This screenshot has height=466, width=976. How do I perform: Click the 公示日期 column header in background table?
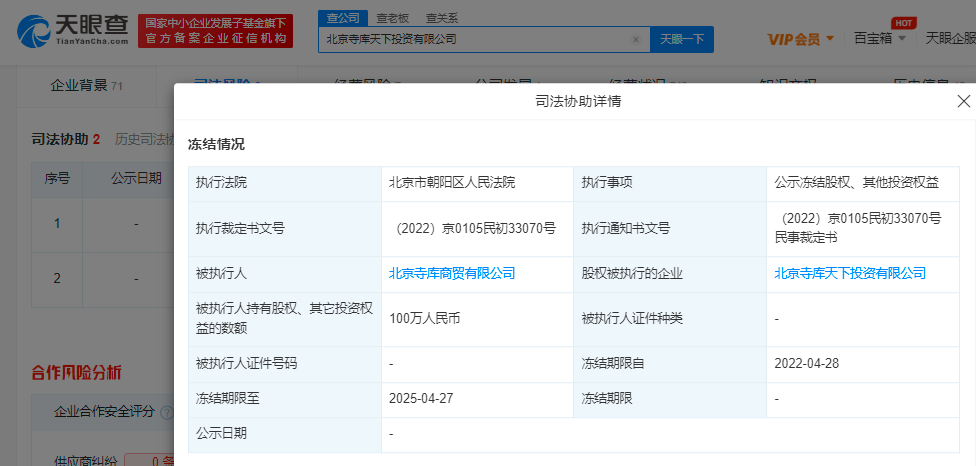tap(136, 179)
